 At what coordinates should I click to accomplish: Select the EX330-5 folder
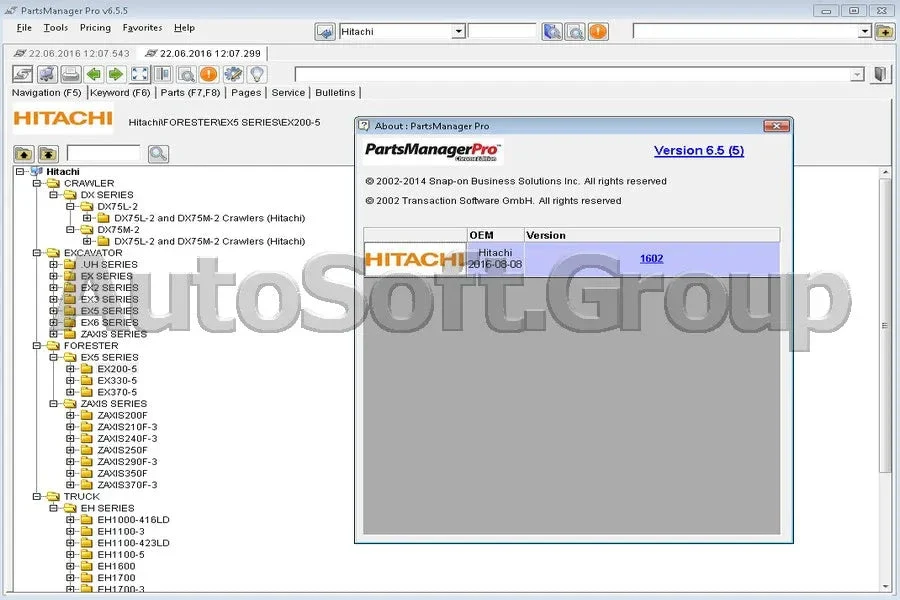coord(117,381)
